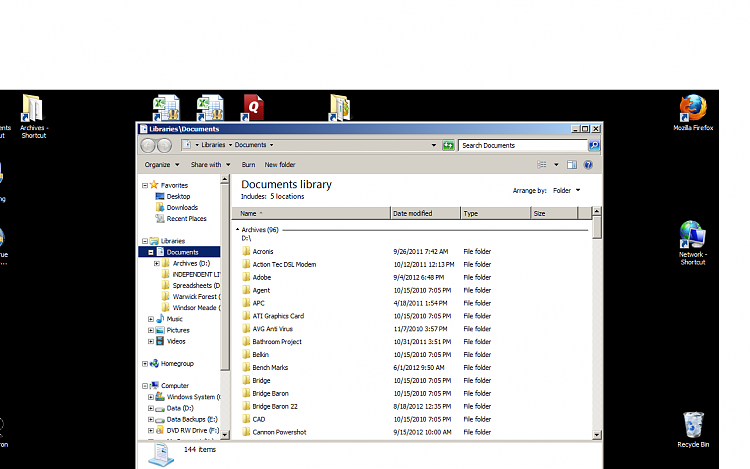Screen dimensions: 750x469
Task: Click the Pictures library icon
Action: (160, 330)
